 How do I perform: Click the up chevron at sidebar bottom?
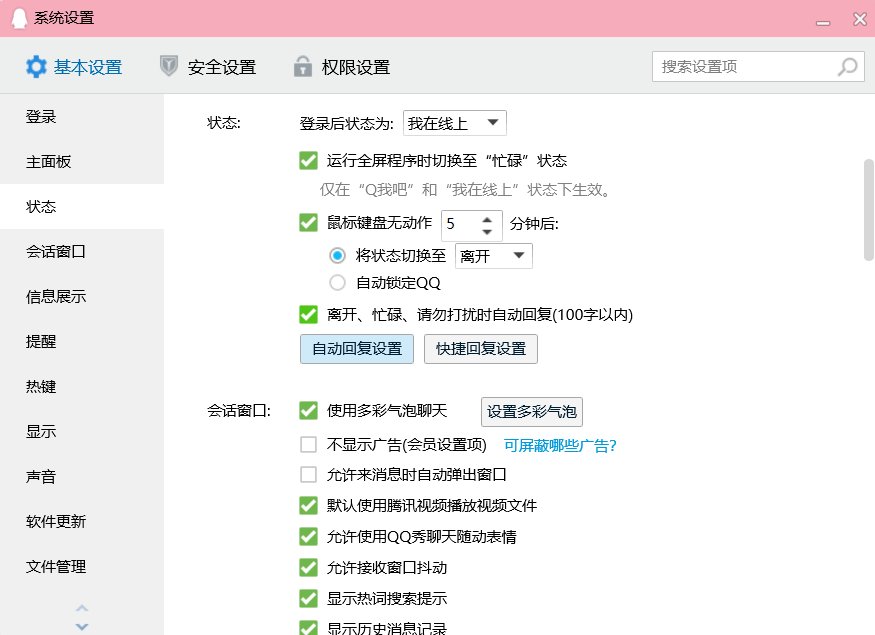coord(82,608)
